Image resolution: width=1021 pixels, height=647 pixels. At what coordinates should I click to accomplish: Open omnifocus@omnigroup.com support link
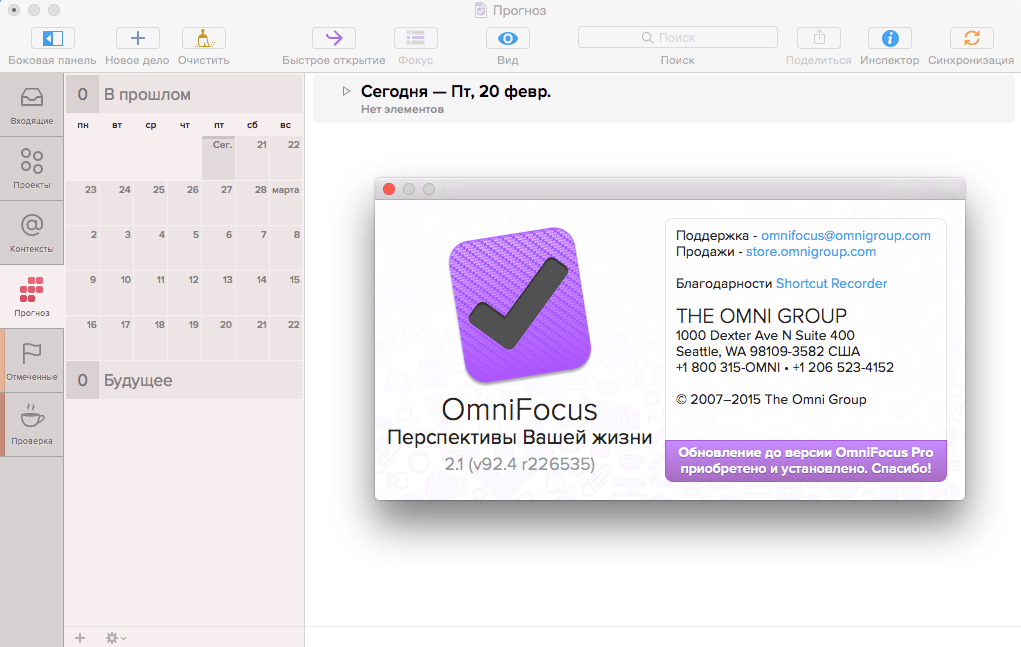846,236
